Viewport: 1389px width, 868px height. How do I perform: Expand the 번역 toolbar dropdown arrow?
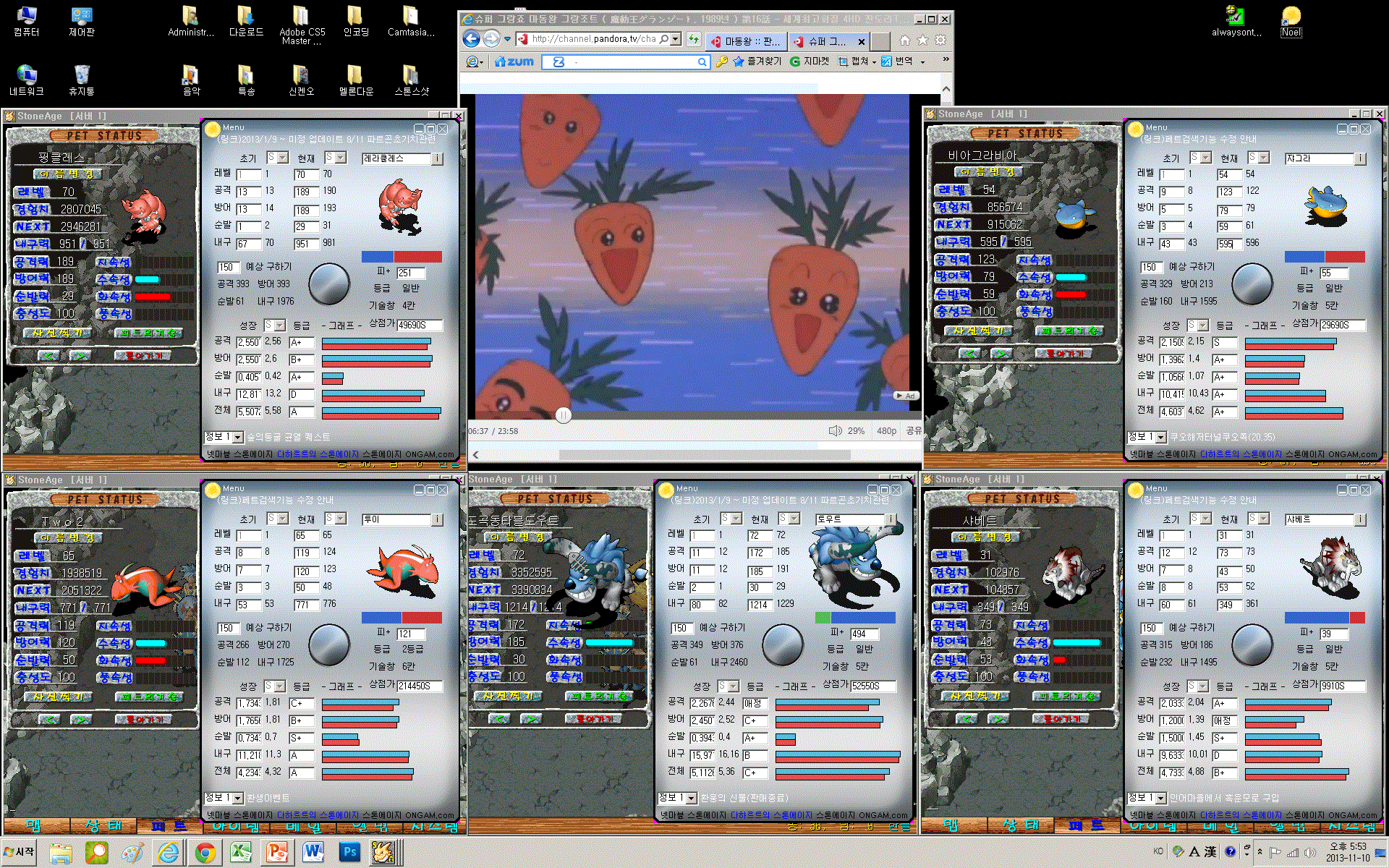point(922,62)
